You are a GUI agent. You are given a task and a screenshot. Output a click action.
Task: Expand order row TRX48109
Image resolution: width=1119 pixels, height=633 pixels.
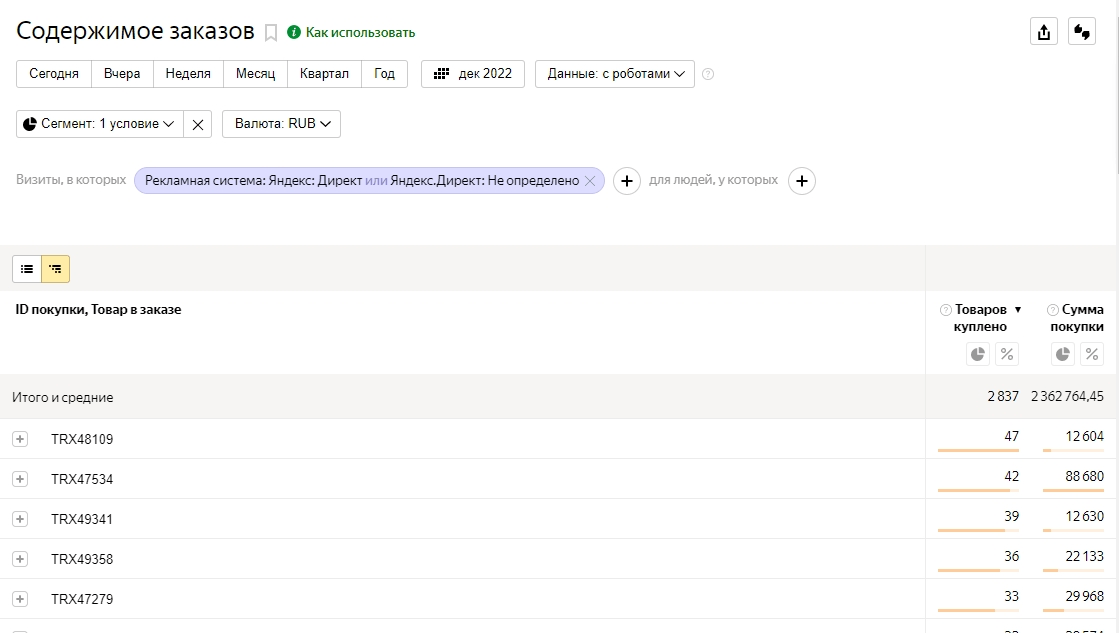point(20,439)
